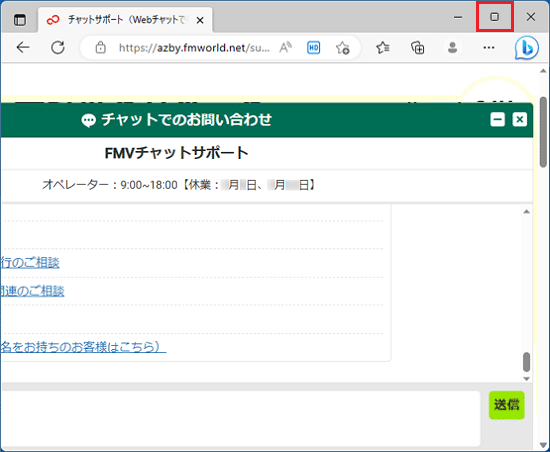Close the チャットでのお問い合わせ chat panel
Screen dimensions: 550x452
519,120
